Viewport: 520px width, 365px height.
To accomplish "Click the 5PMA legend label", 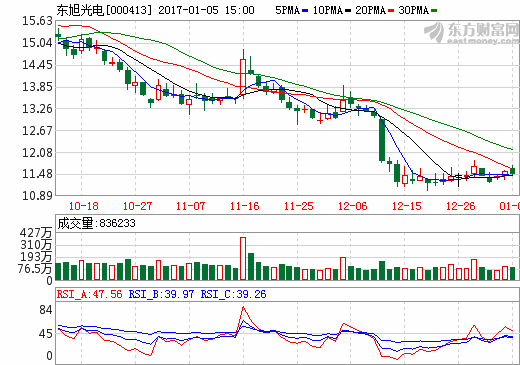I will click(x=287, y=10).
